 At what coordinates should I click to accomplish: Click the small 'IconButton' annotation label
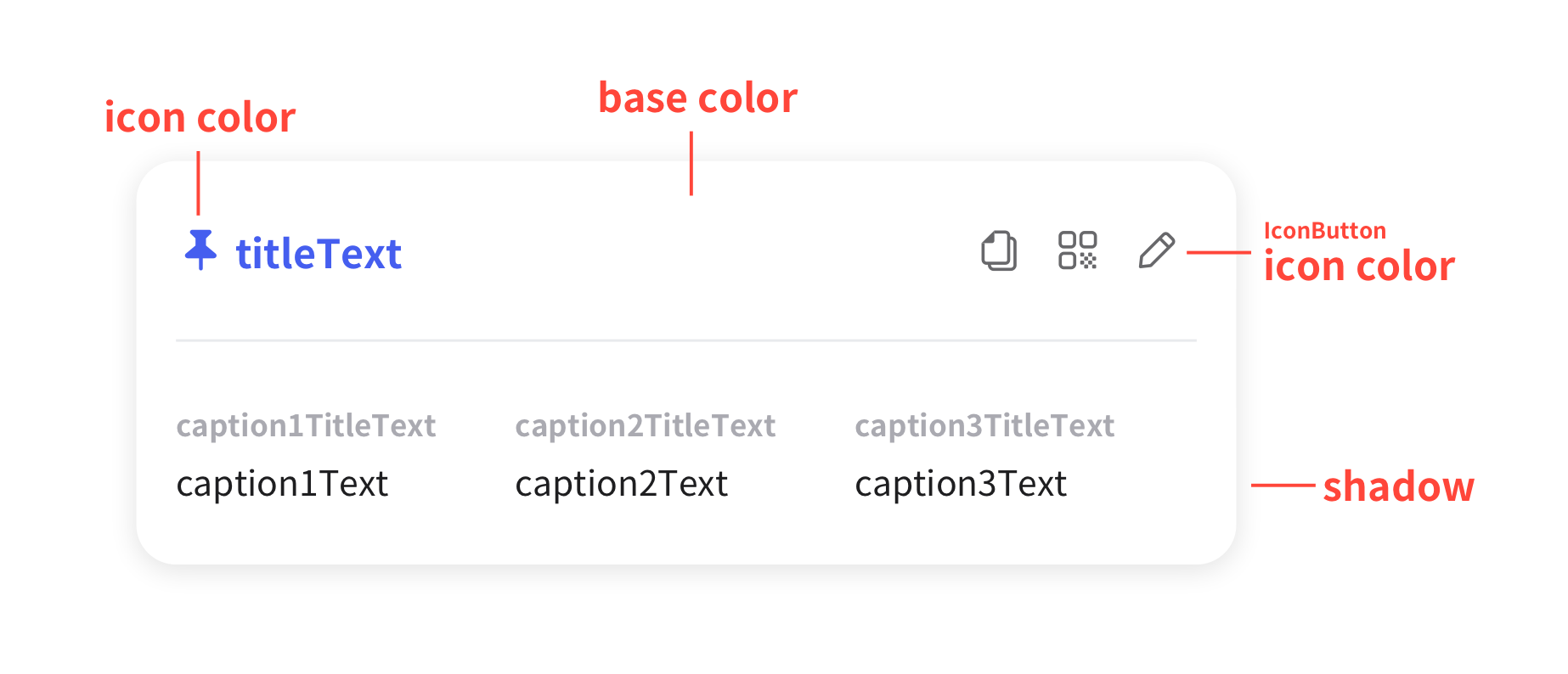[1325, 231]
